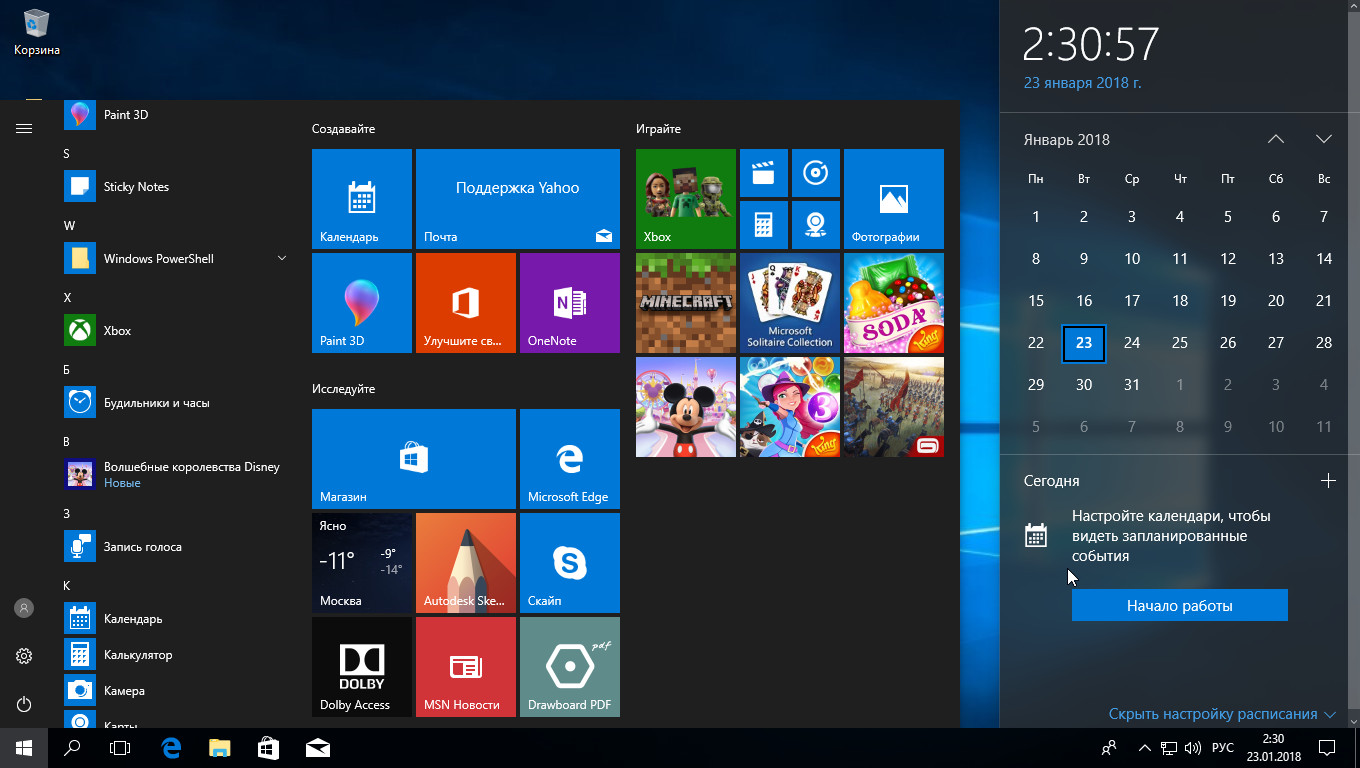Launch the Microsoft Edge tile
This screenshot has height=768, width=1360.
[569, 459]
